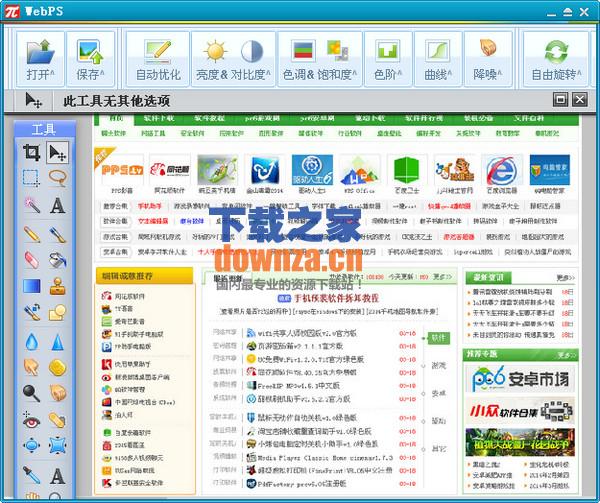Select the blue Gradient tool
This screenshot has width=600, height=503.
click(x=32, y=286)
